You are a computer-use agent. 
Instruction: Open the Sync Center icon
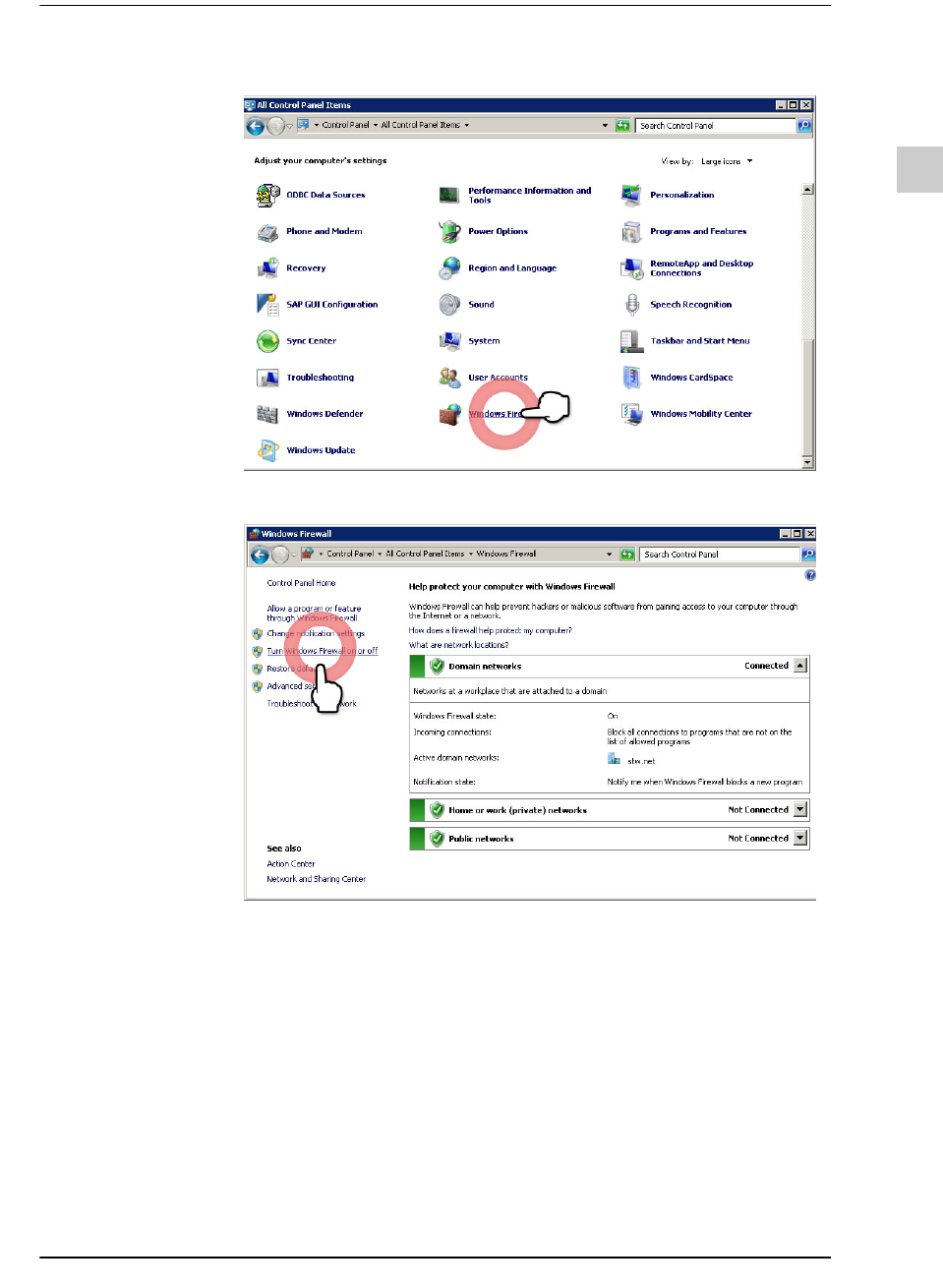coord(267,341)
